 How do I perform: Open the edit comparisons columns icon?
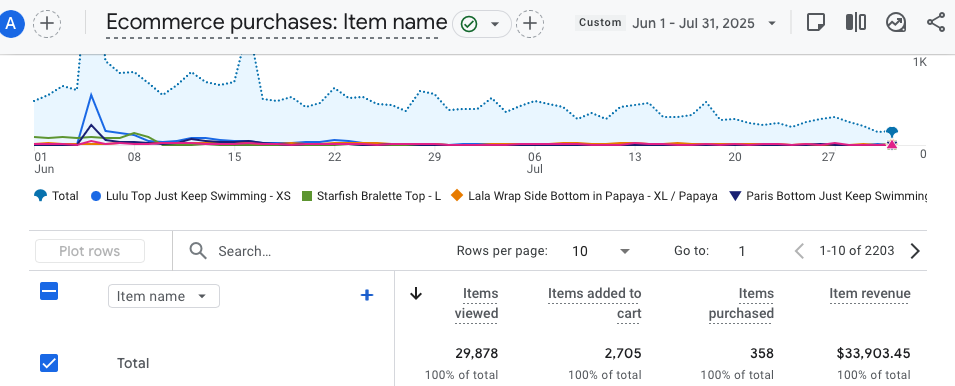tap(856, 23)
